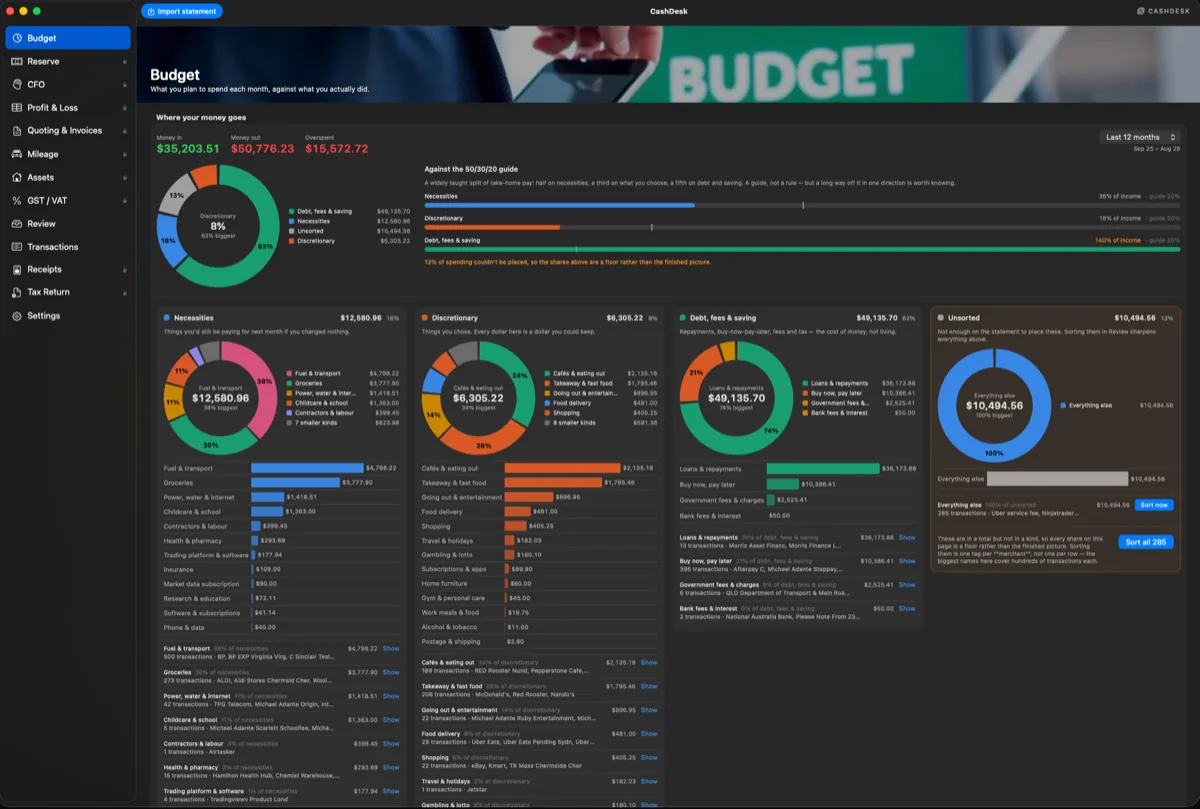Open GST / VAT via its percent icon

pos(17,200)
